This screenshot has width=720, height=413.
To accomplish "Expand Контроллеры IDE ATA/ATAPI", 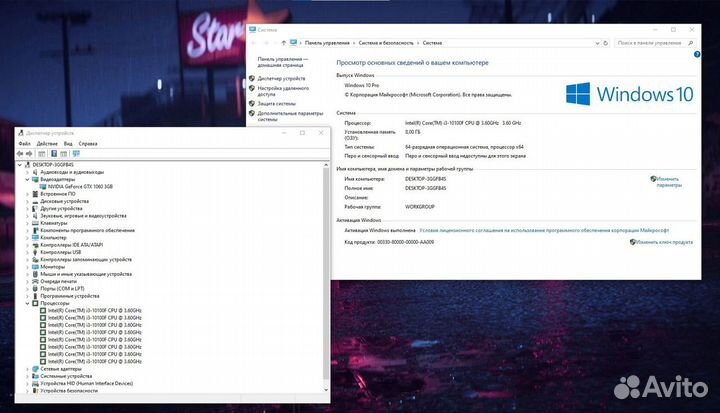I will 28,245.
